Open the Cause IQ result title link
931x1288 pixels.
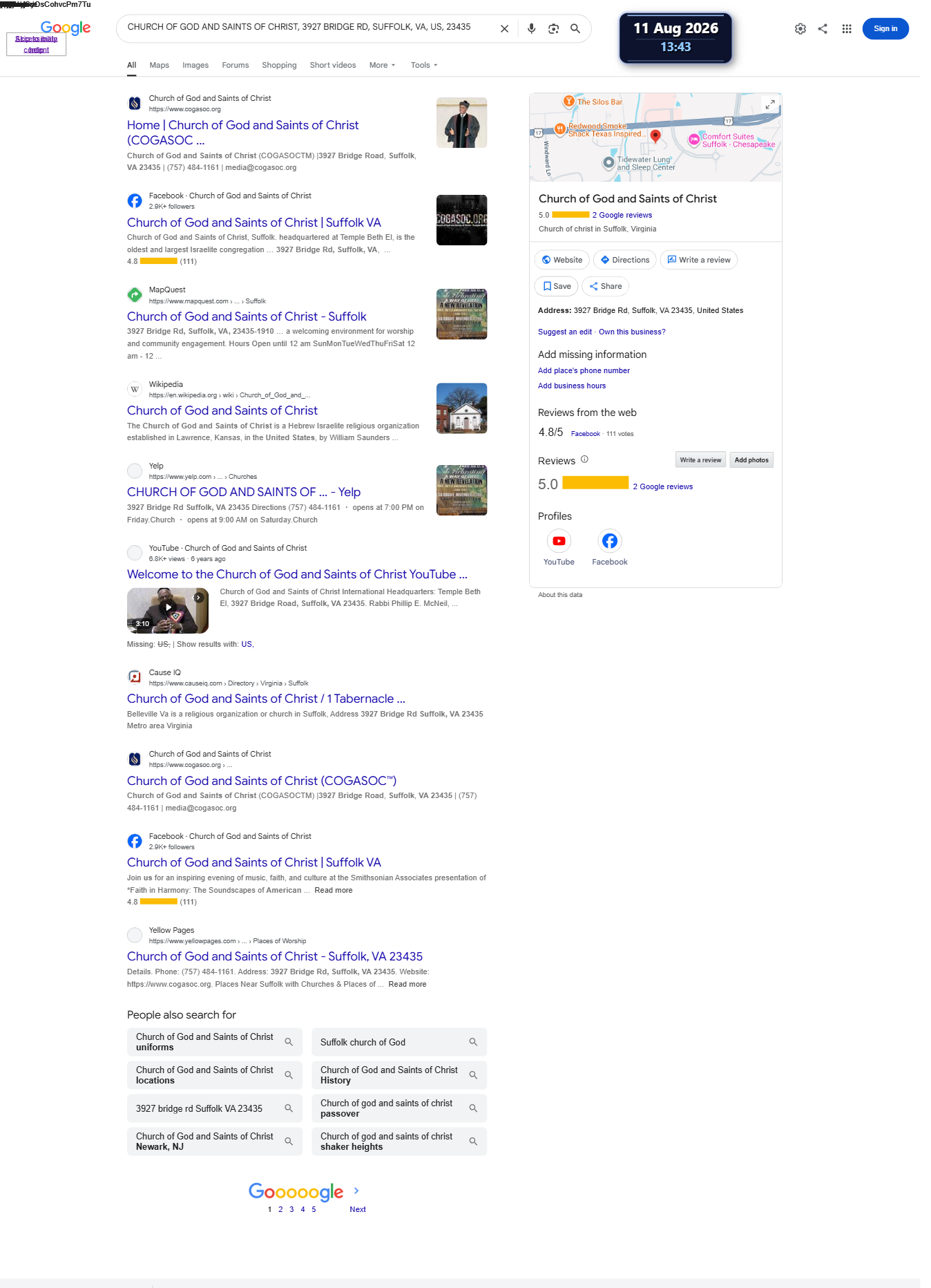point(266,699)
